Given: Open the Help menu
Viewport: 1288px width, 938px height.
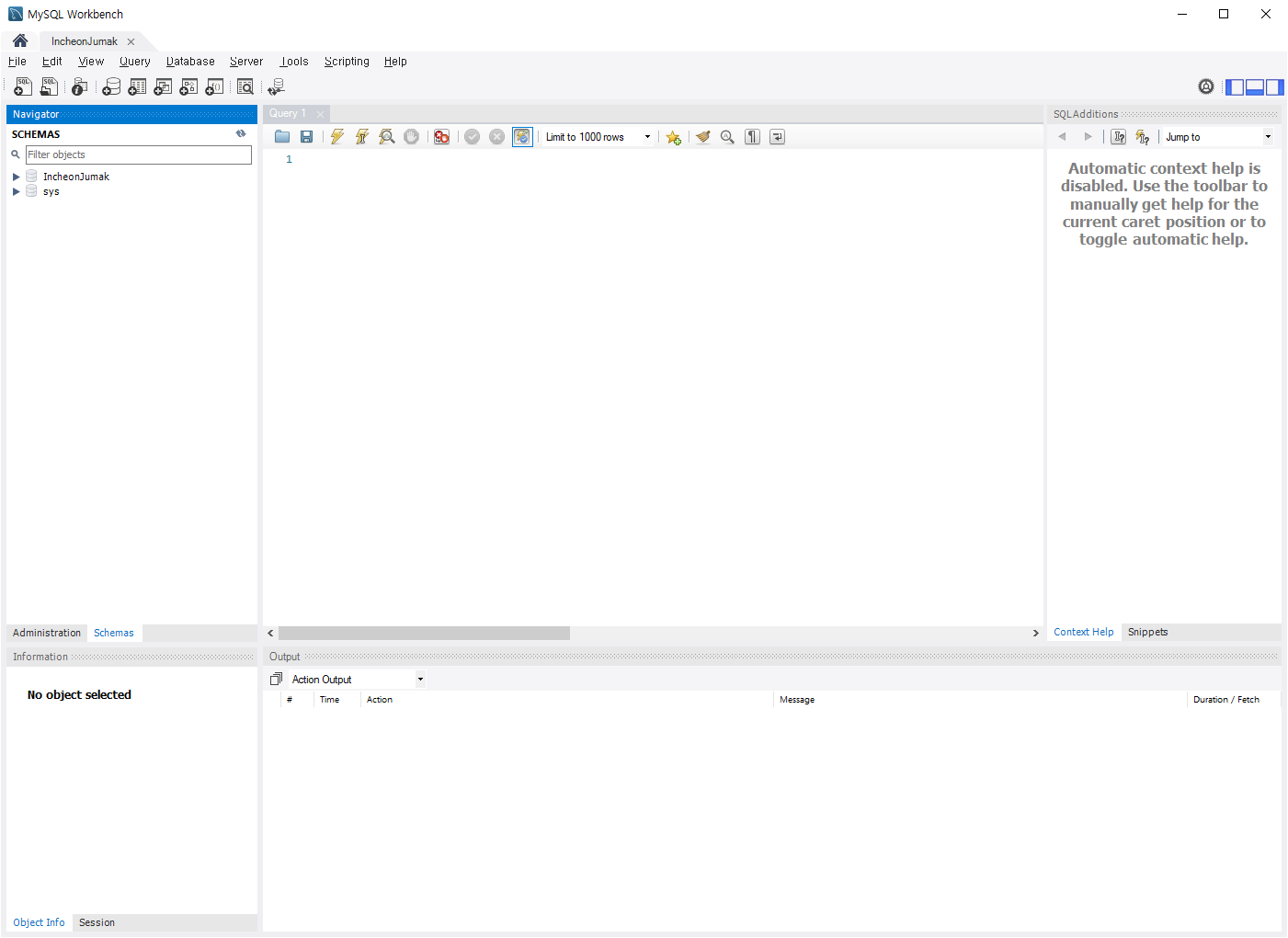Looking at the screenshot, I should (x=395, y=62).
